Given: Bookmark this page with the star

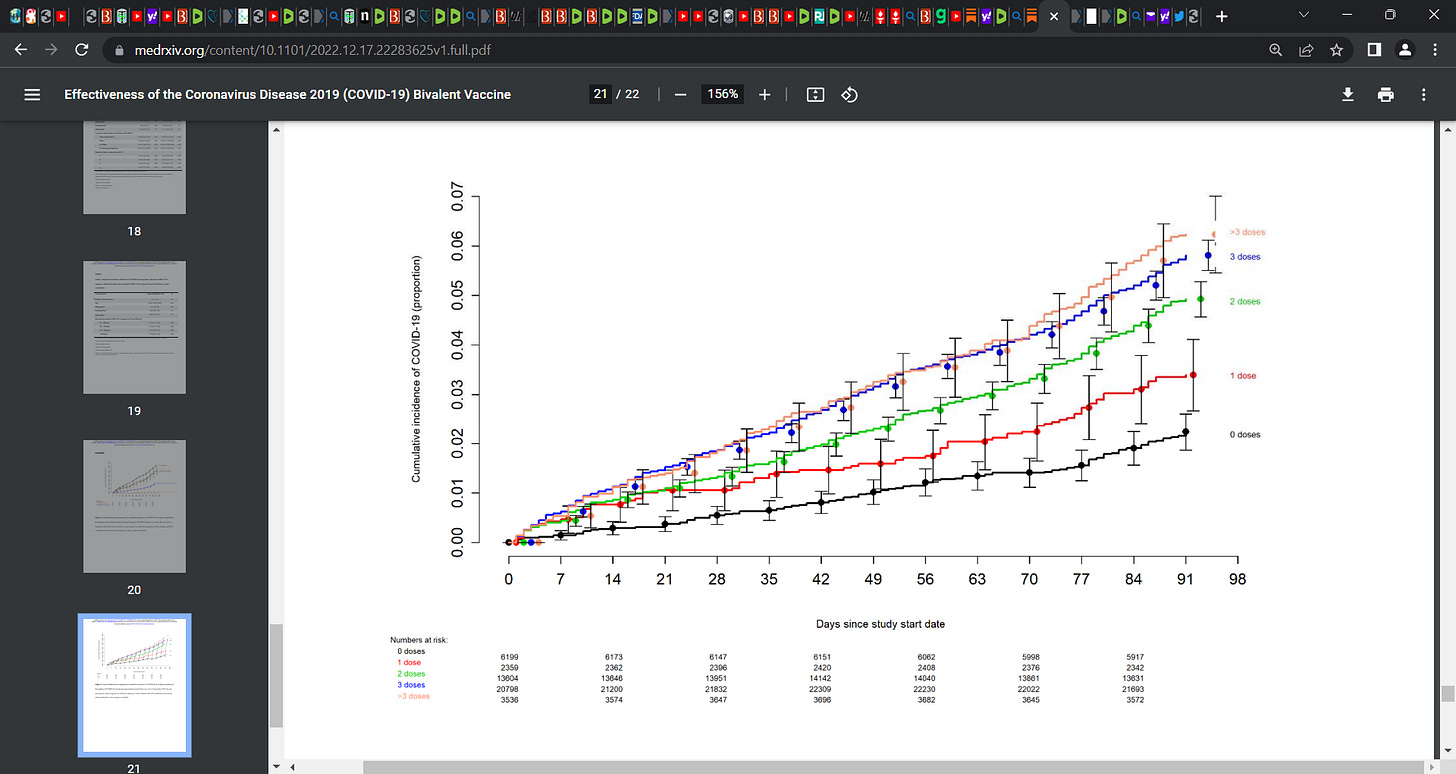Looking at the screenshot, I should click(x=1338, y=49).
